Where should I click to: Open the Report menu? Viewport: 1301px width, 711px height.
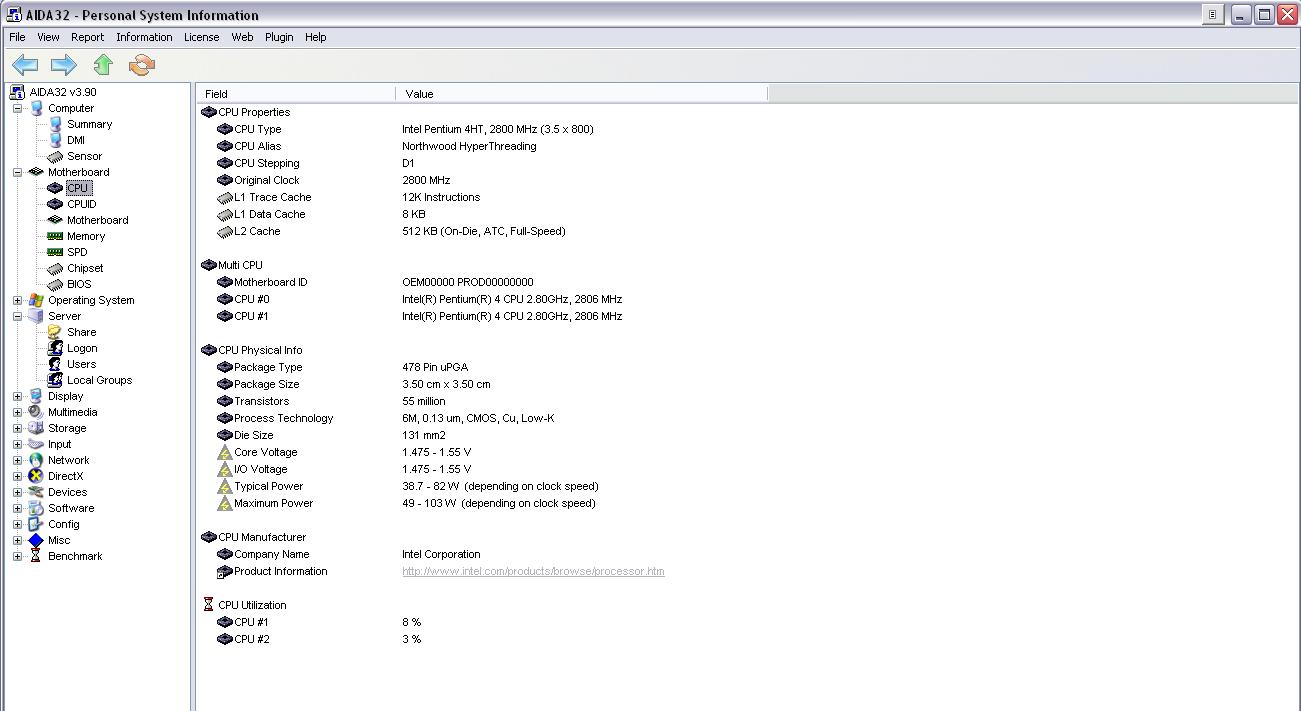(87, 37)
